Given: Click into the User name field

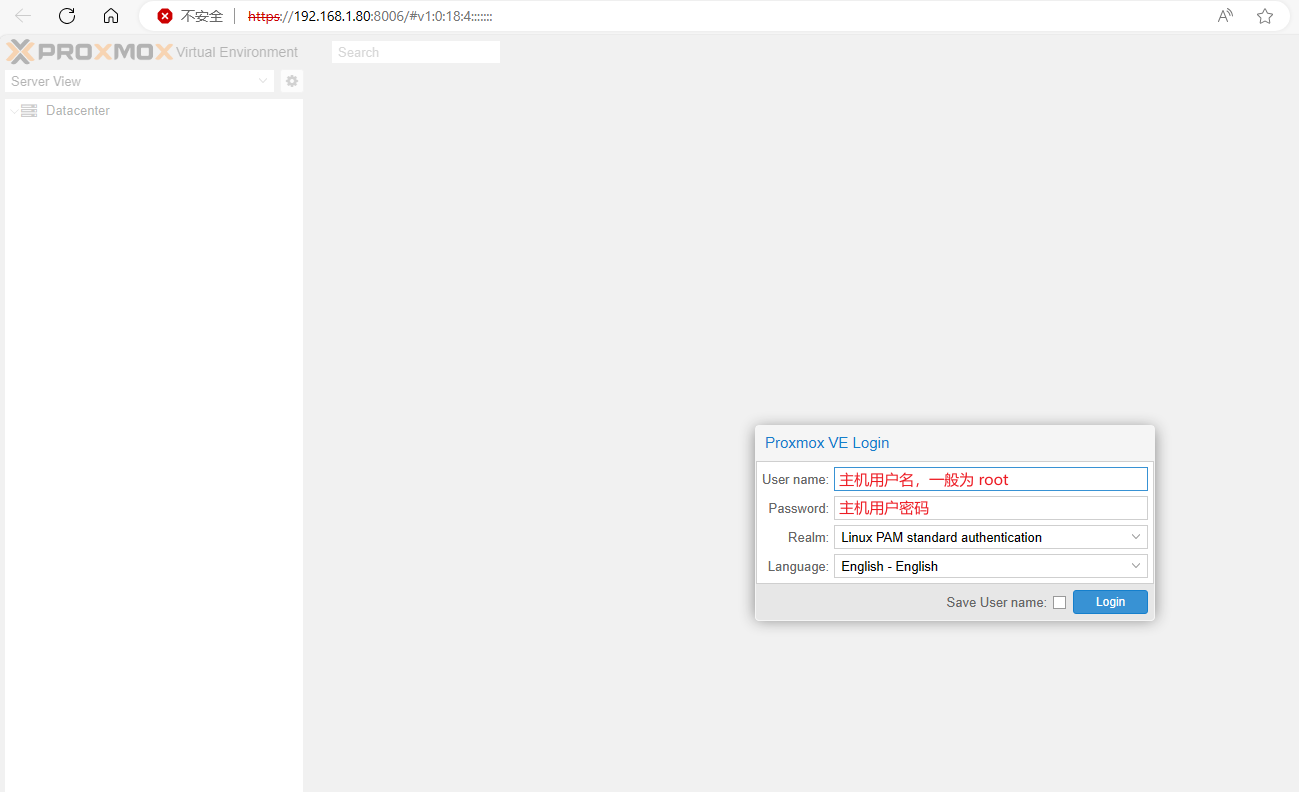Looking at the screenshot, I should (990, 479).
